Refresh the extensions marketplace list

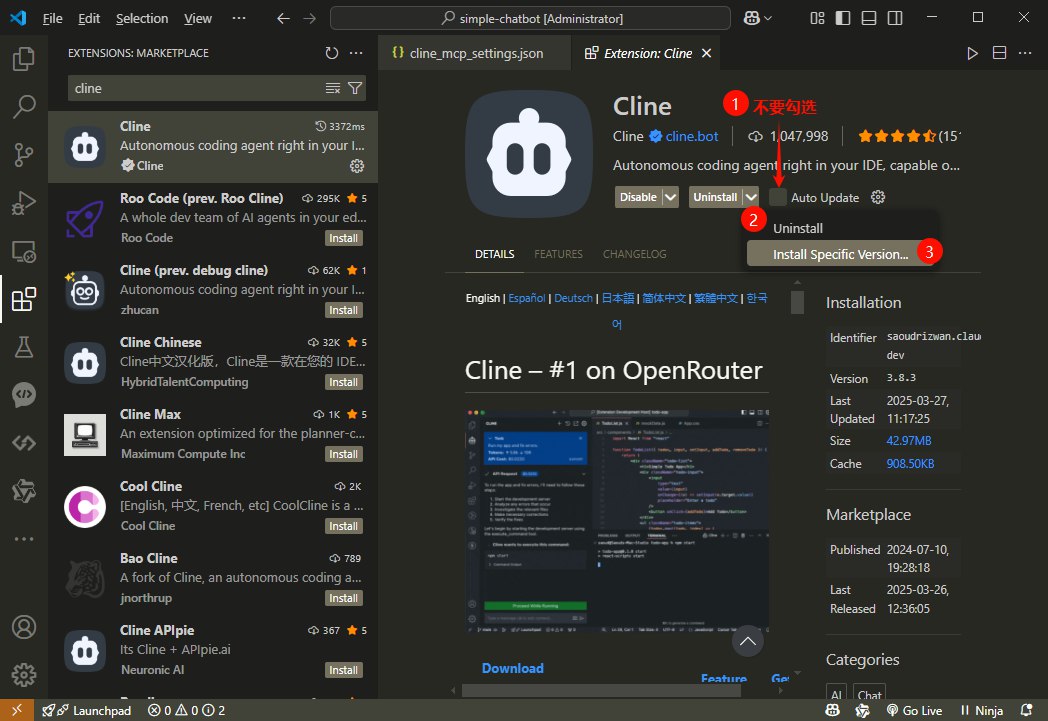coord(332,53)
